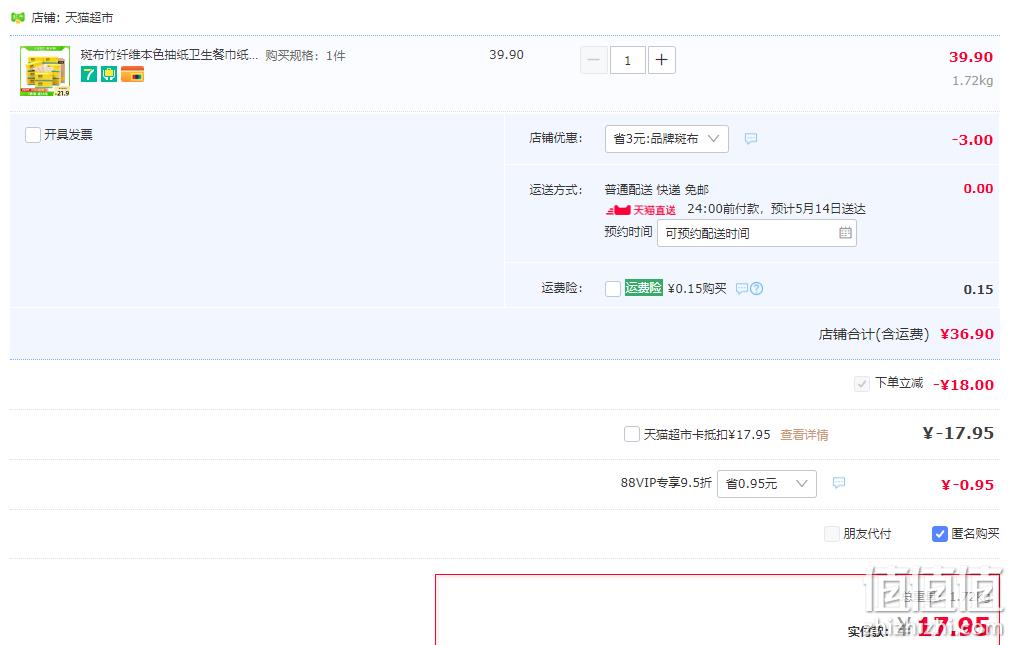Click the ¥-17.95 card deduction amount
The height and width of the screenshot is (645, 1013).
tap(958, 433)
